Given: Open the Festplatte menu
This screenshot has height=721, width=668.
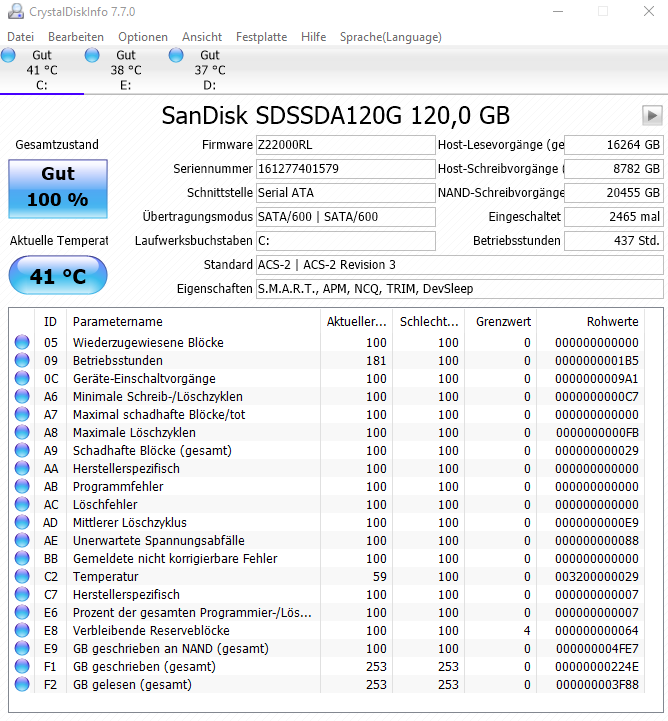Looking at the screenshot, I should click(x=262, y=37).
